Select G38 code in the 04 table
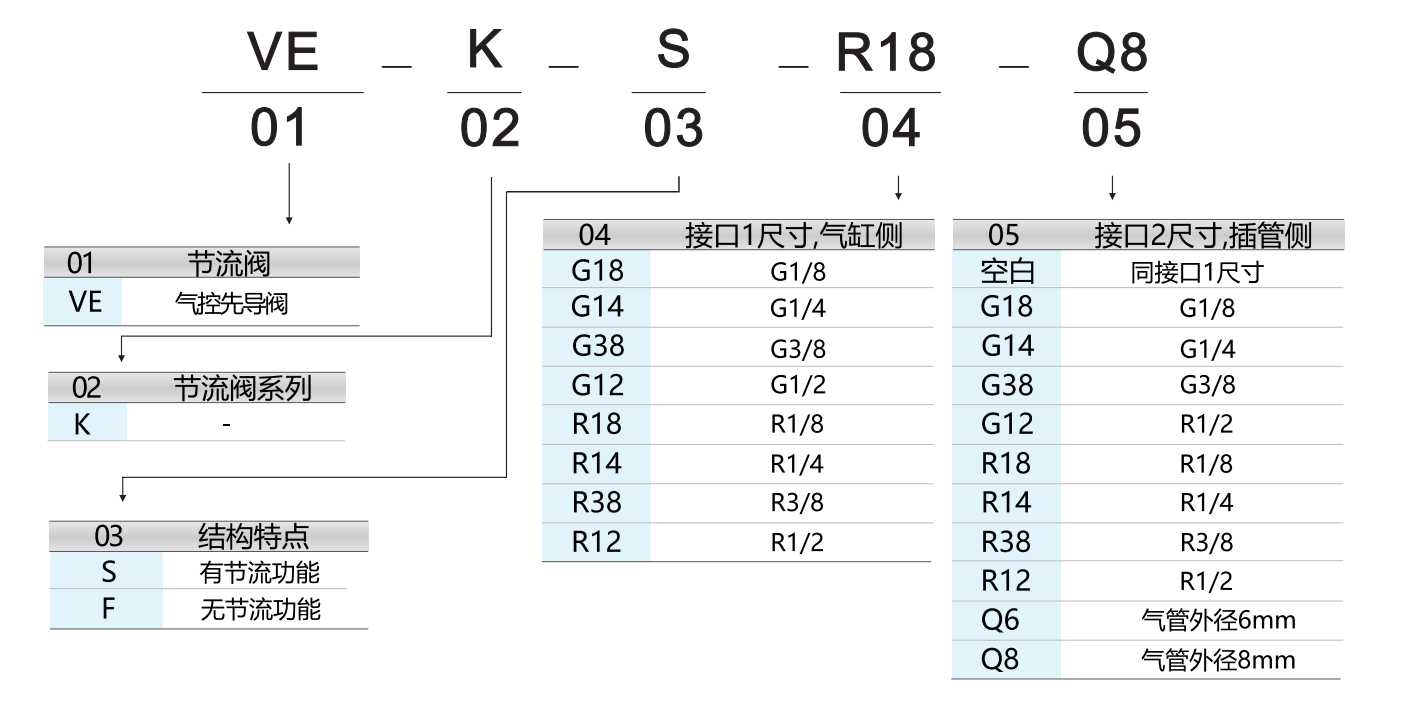 tap(598, 346)
